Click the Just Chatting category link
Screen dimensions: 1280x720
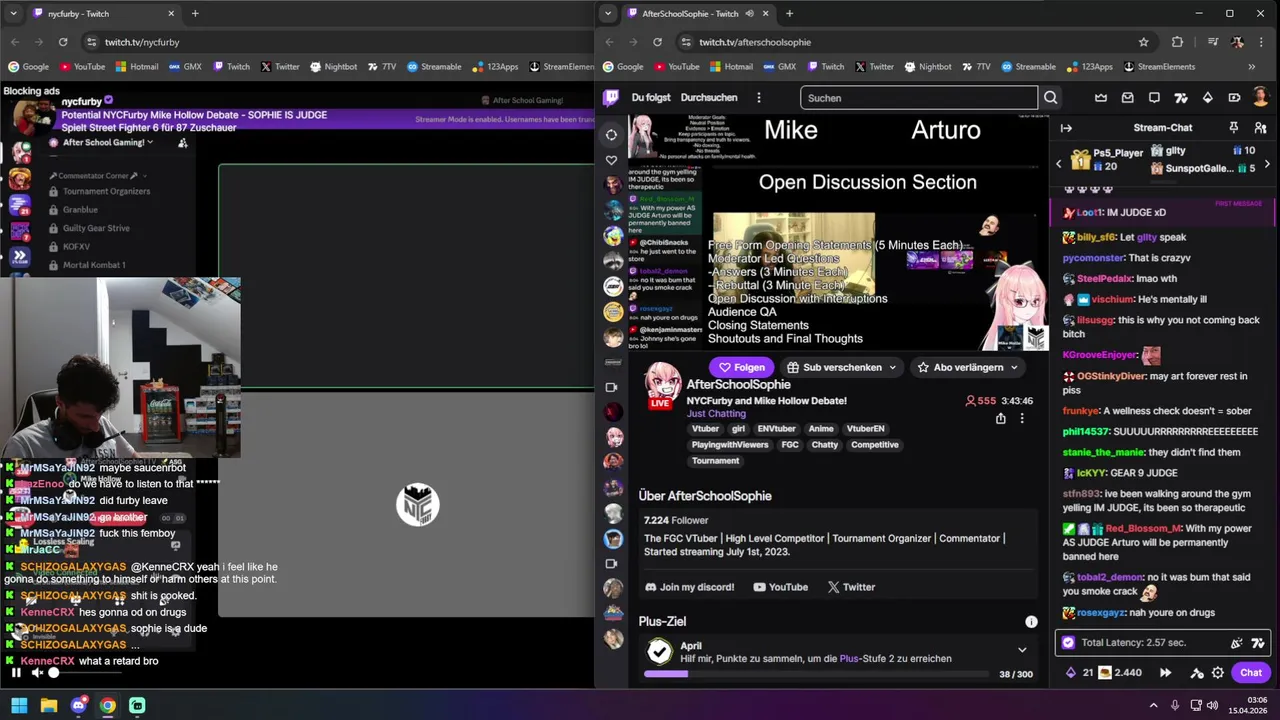(716, 414)
